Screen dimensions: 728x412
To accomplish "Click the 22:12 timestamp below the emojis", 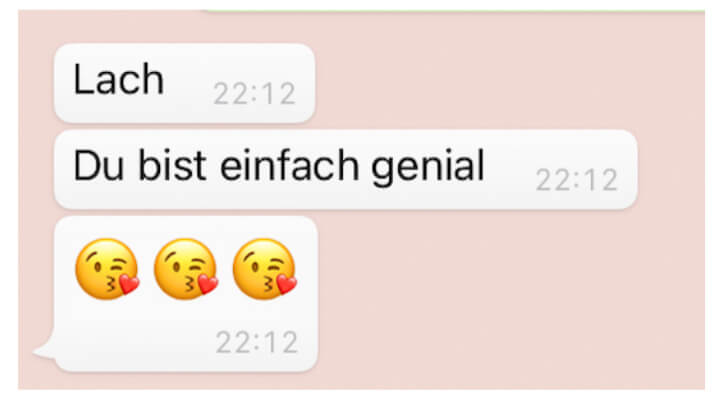I will click(257, 342).
